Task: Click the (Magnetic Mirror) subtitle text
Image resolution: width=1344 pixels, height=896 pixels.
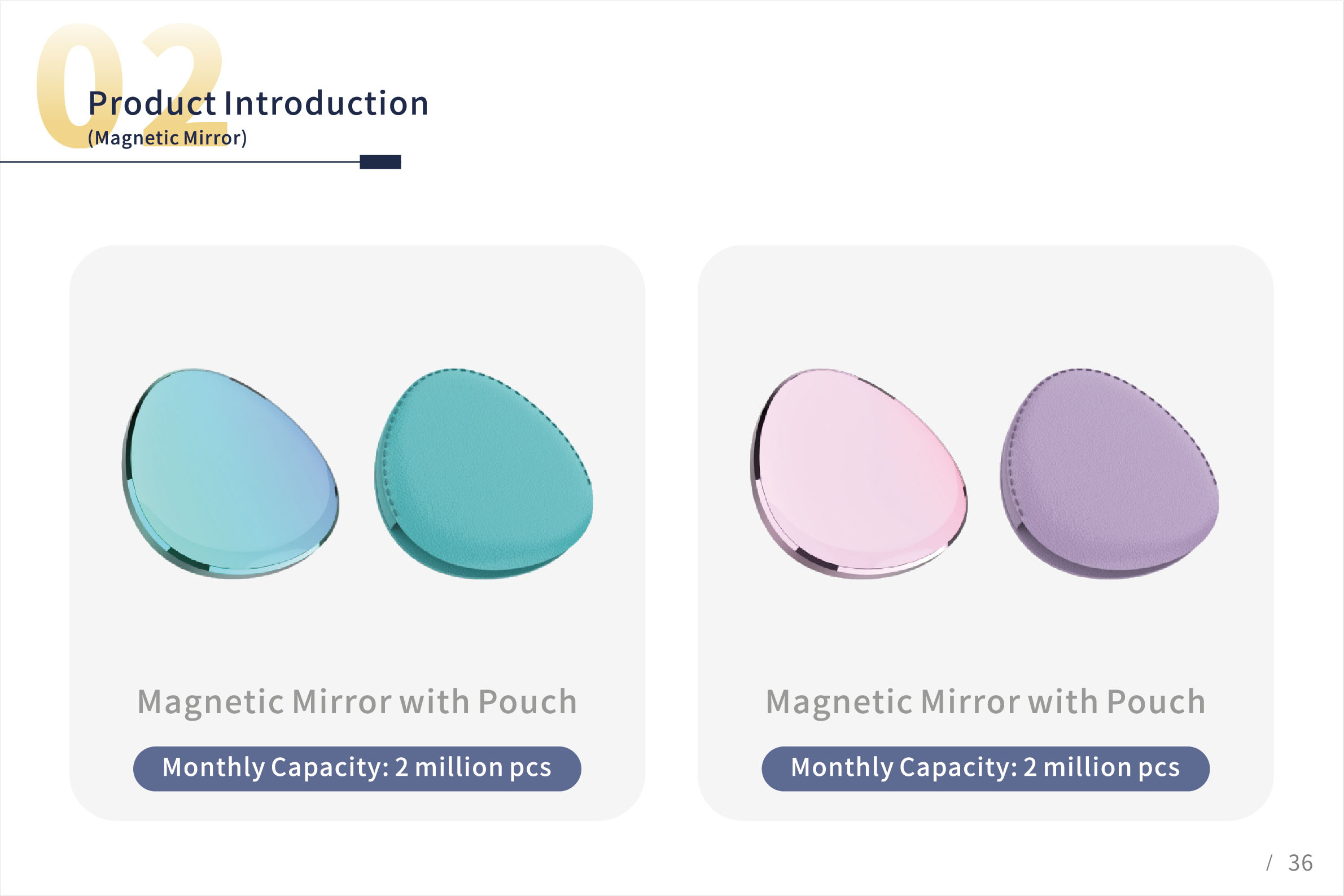Action: pos(167,138)
